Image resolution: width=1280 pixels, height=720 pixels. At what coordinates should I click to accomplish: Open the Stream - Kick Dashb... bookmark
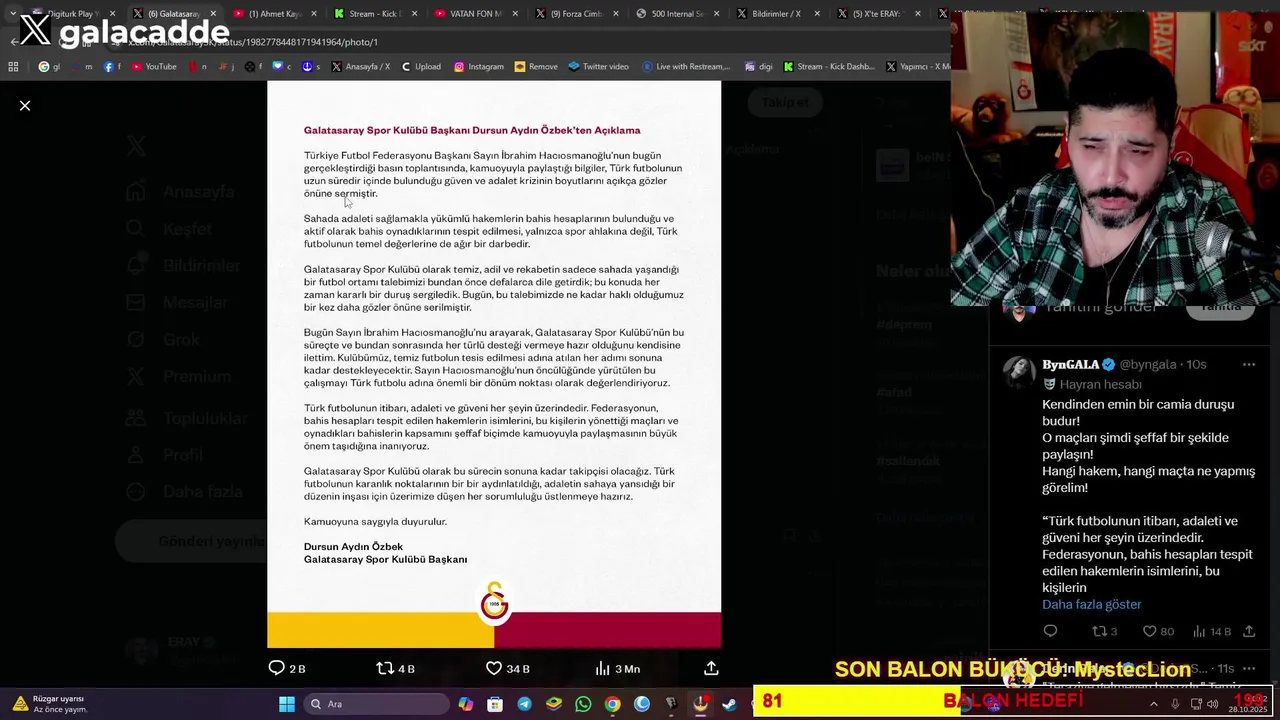pos(829,66)
